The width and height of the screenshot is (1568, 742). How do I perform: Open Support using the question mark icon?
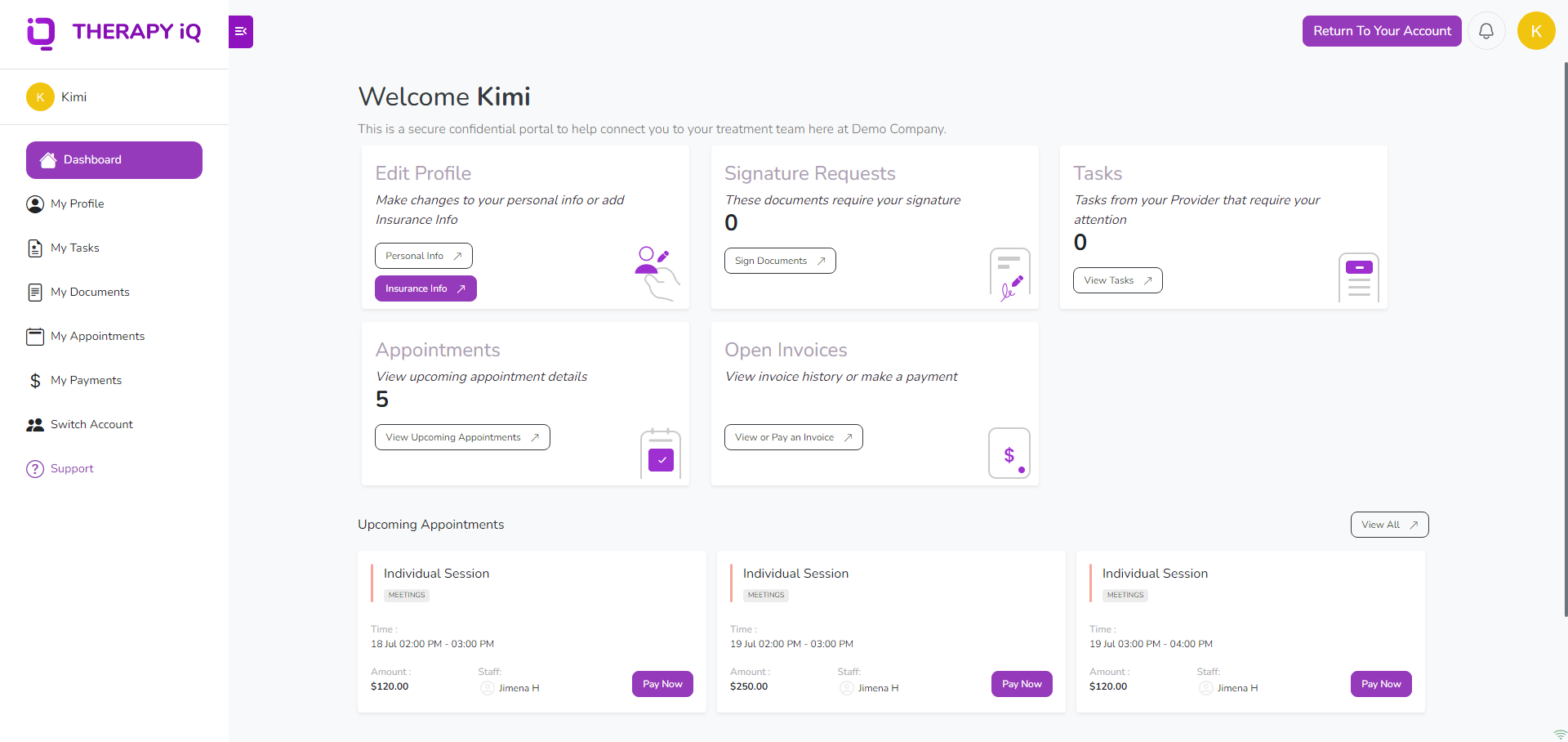point(34,468)
